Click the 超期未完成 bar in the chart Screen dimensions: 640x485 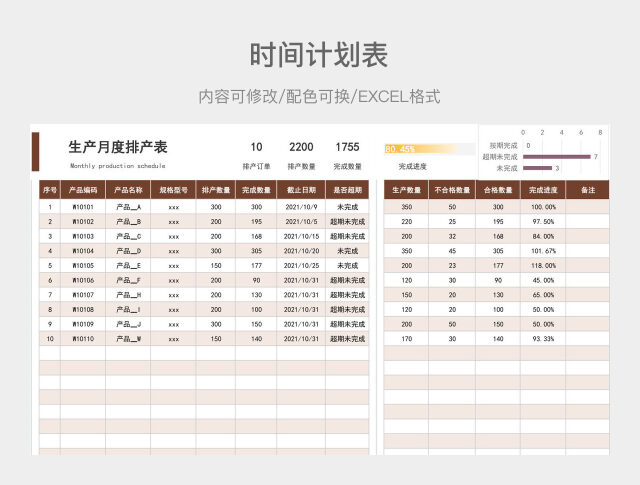pos(557,157)
